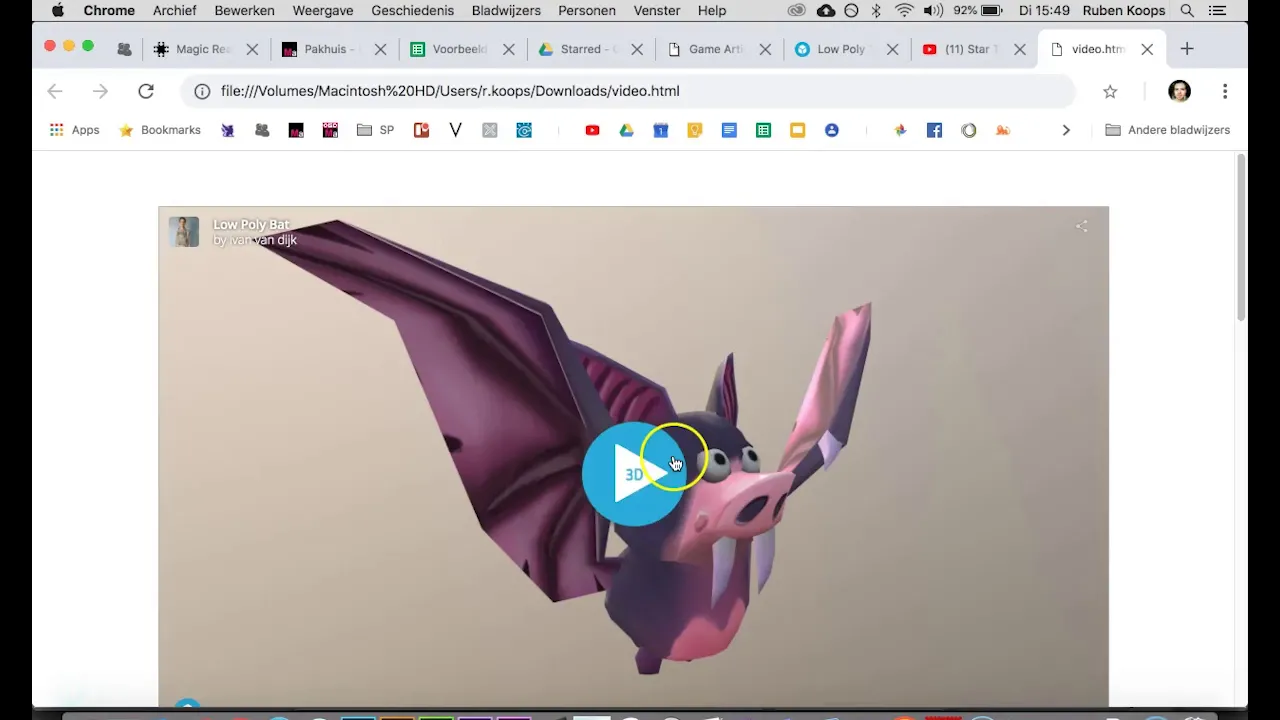Open Andere bladwijzers folder
1280x720 pixels.
click(x=1167, y=130)
